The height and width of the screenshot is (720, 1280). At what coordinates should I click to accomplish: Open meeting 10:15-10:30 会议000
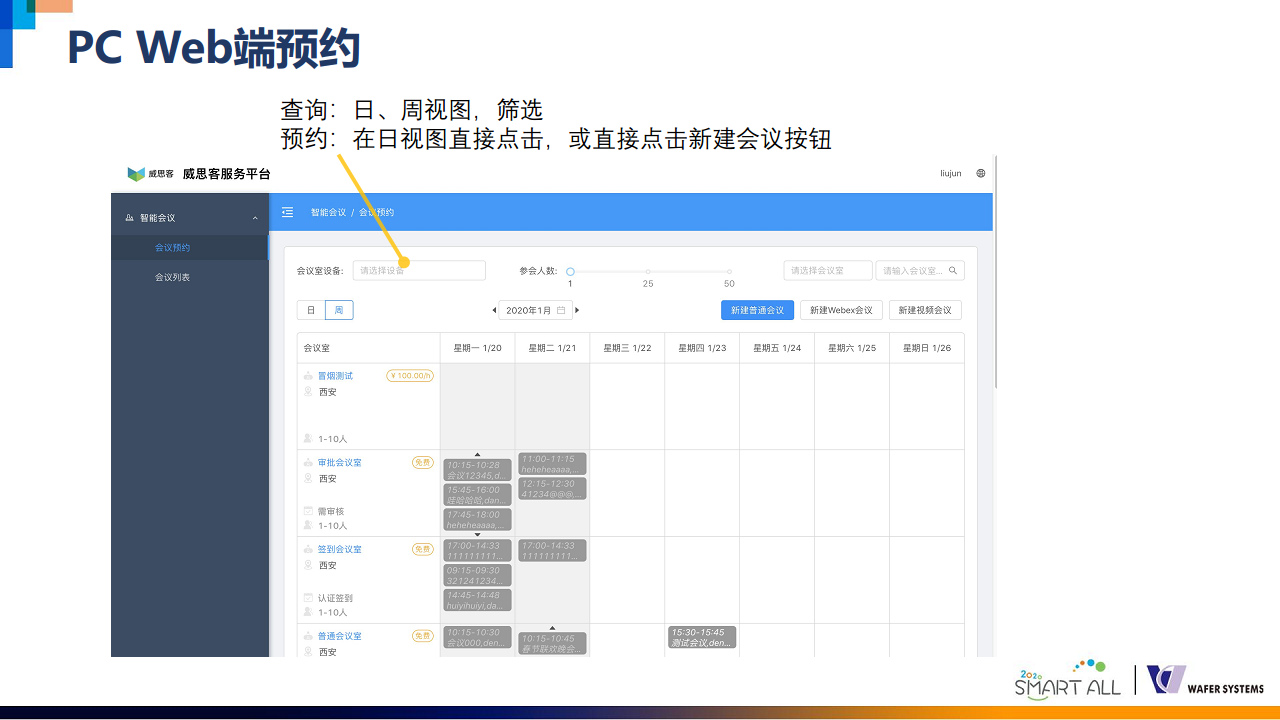(x=477, y=637)
